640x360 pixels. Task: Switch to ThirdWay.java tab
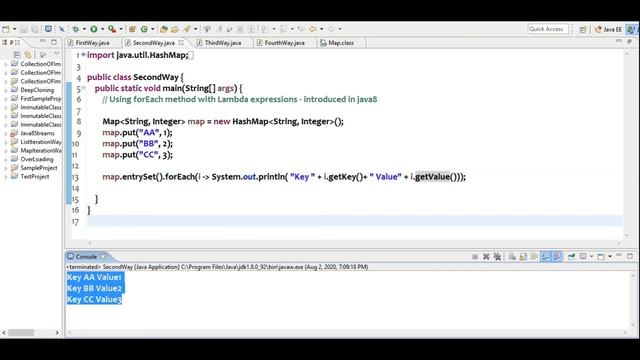(x=223, y=42)
